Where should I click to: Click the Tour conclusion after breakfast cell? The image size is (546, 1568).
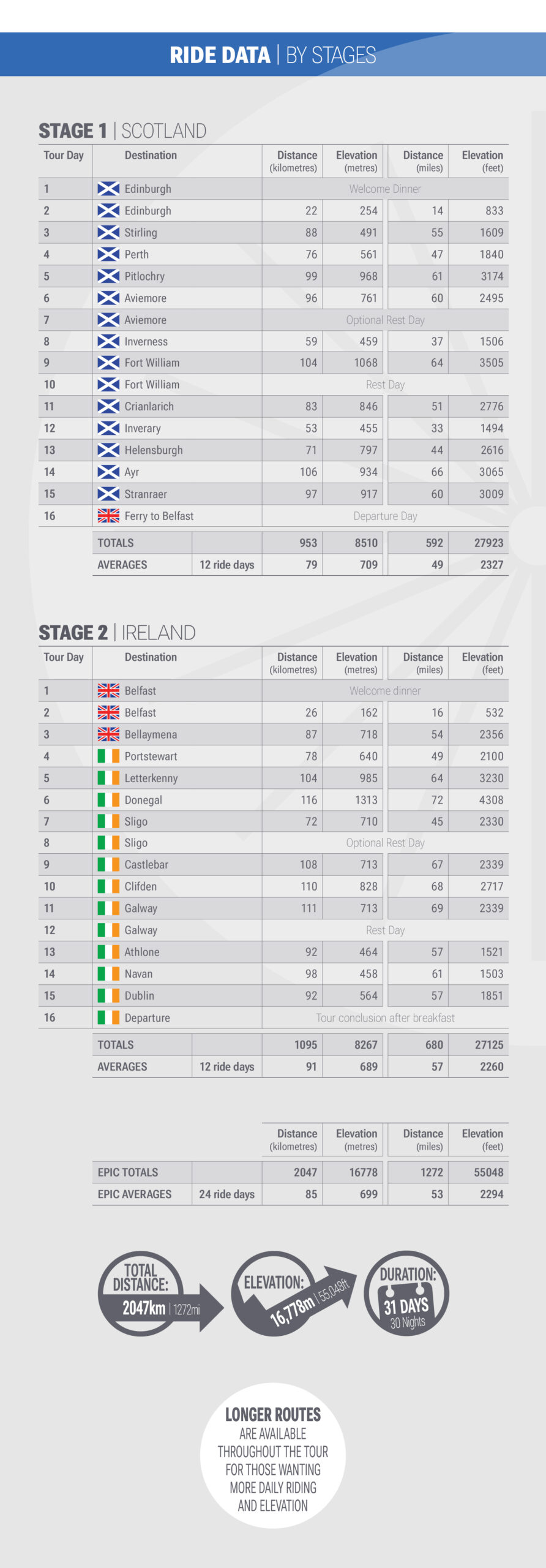(386, 1017)
